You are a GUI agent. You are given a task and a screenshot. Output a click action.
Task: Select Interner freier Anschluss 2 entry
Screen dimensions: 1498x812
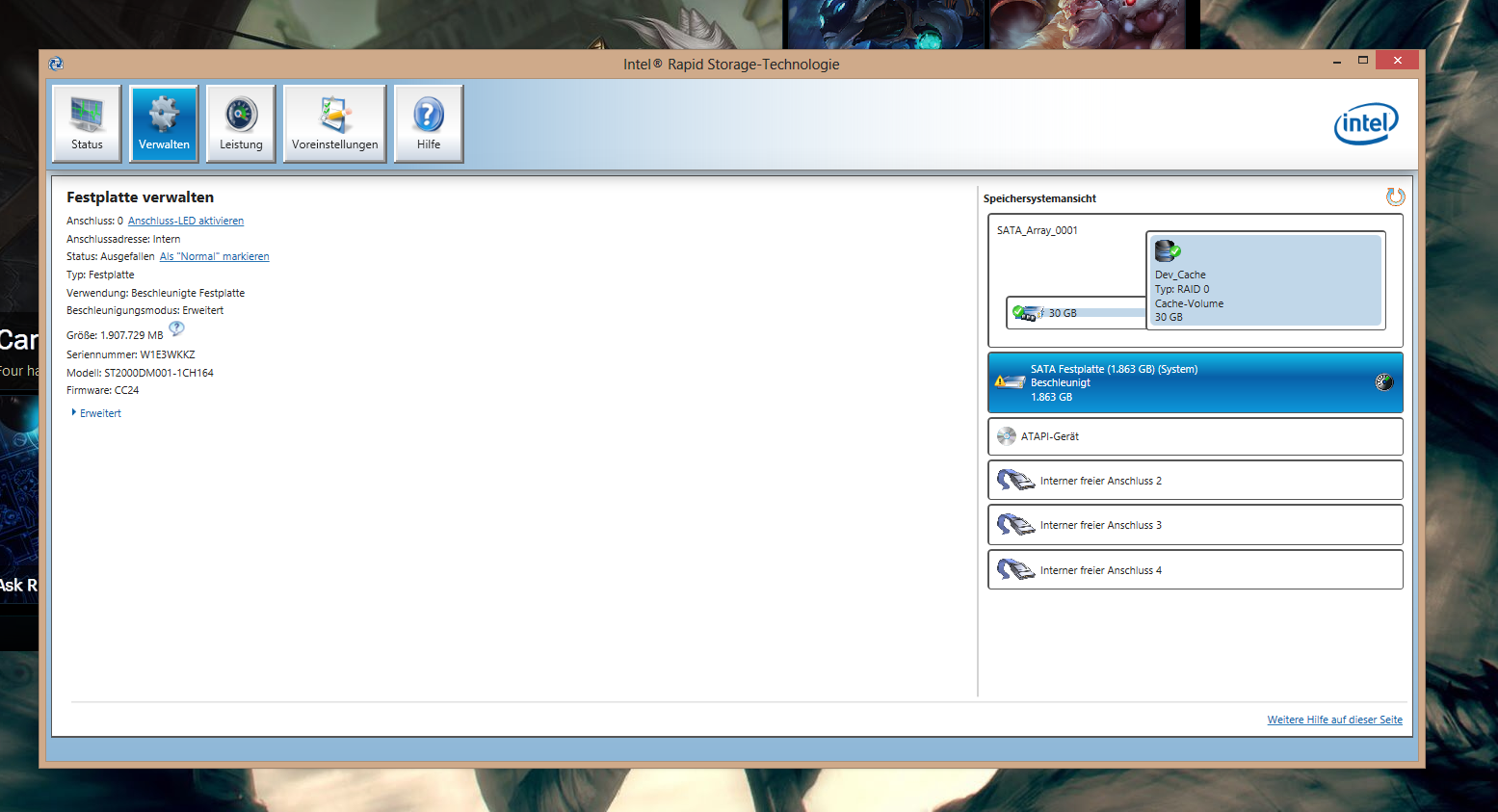click(1195, 480)
